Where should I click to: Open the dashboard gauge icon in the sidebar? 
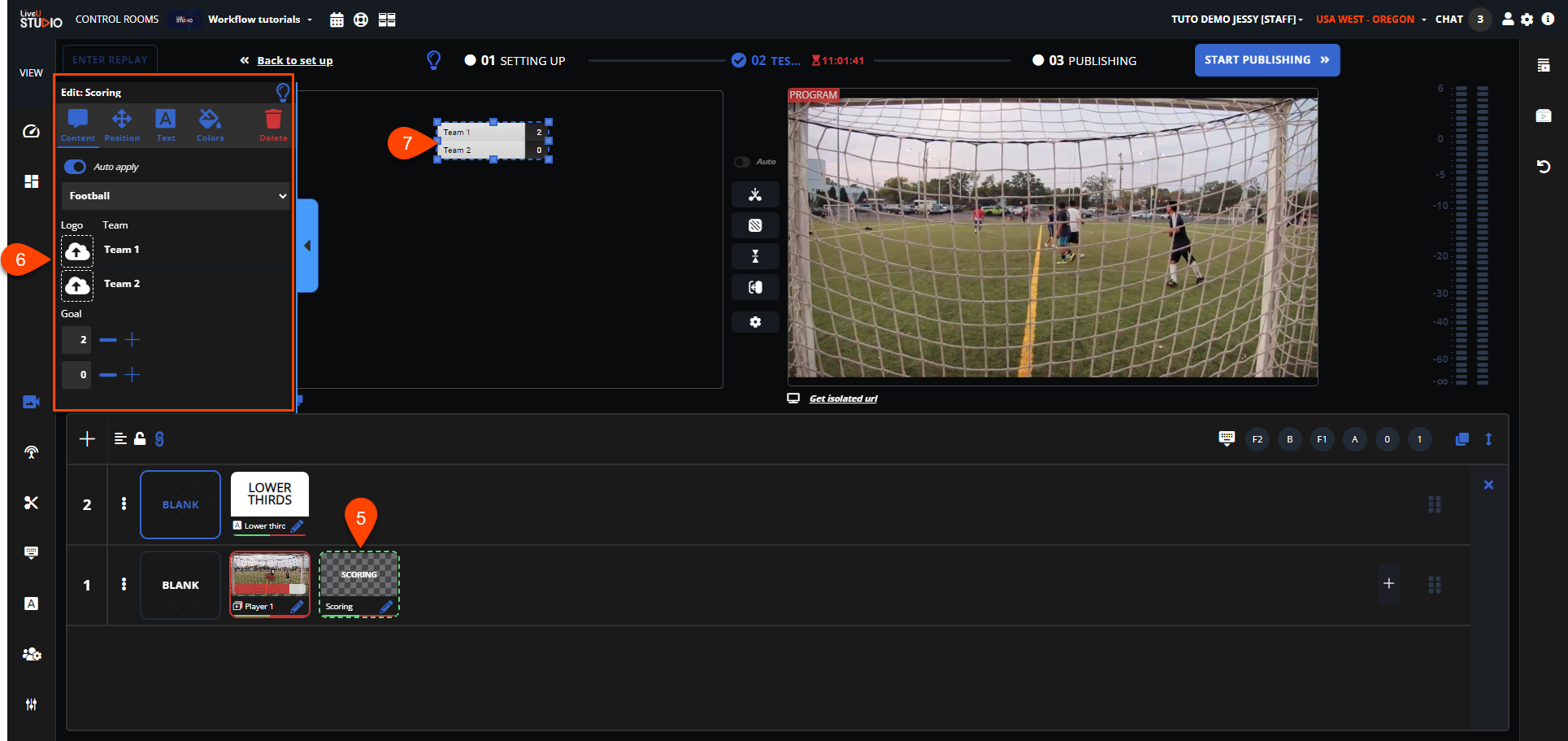[31, 131]
